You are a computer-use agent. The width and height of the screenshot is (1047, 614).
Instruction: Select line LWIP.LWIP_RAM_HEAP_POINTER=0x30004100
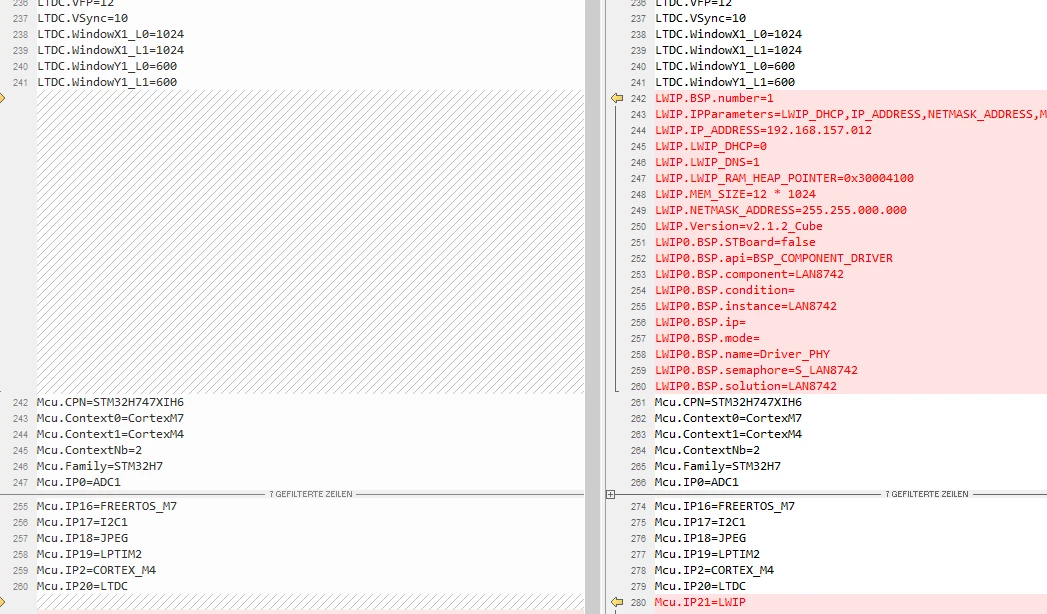coord(785,178)
